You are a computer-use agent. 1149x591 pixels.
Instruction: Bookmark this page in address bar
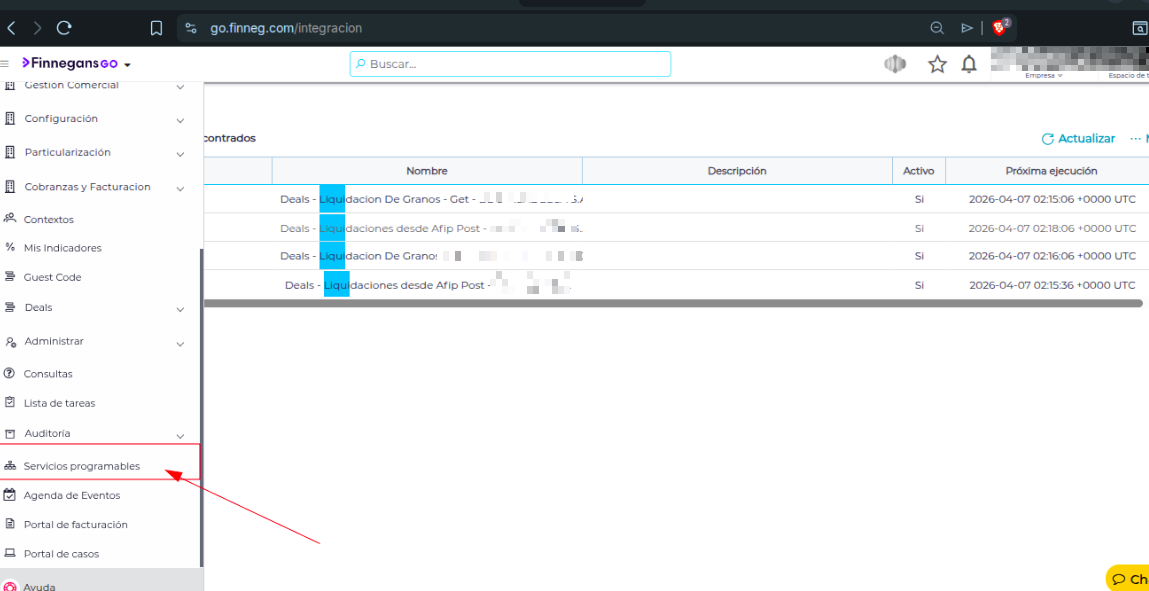point(156,28)
